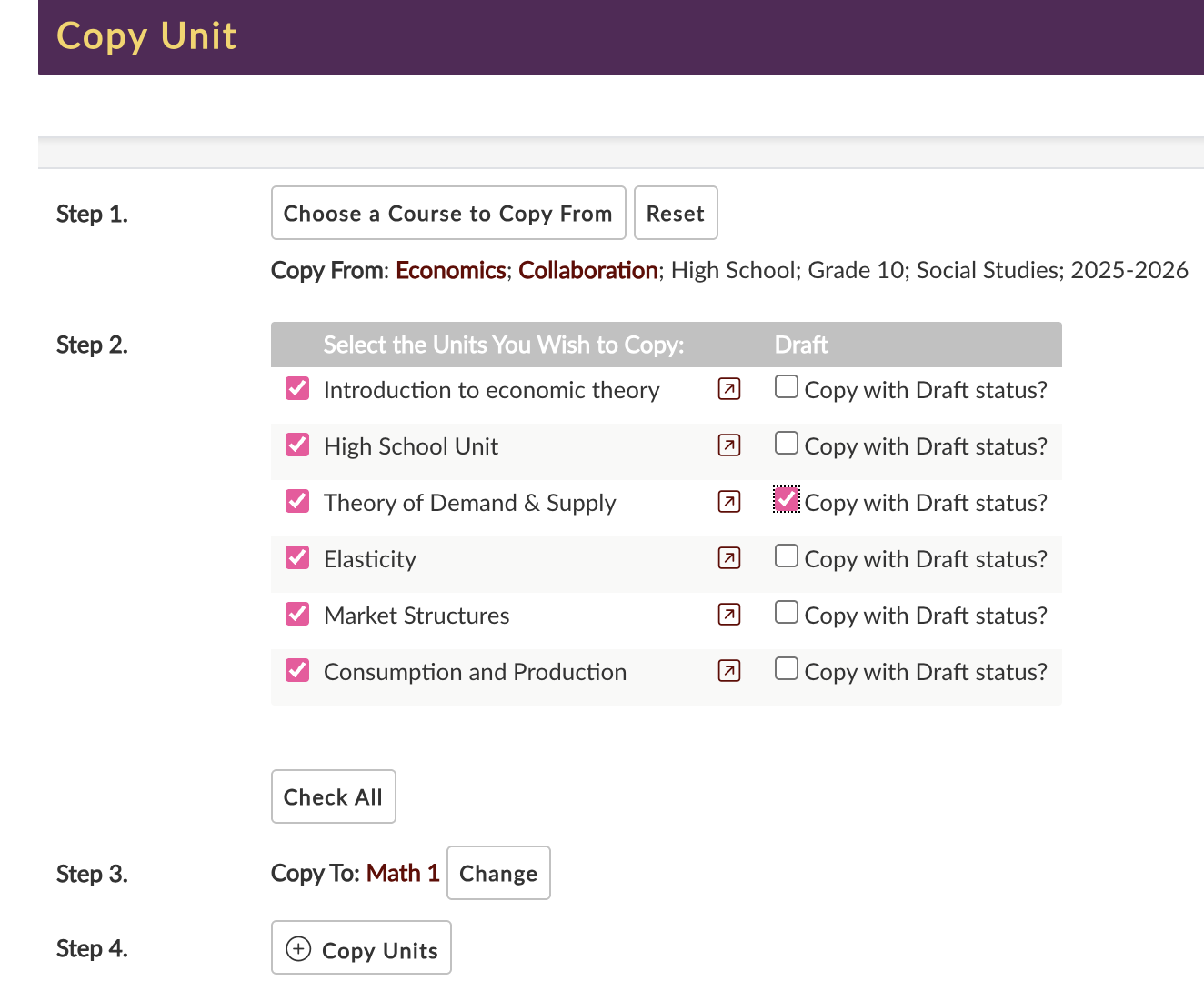
Task: Click the Check All button
Action: [333, 797]
